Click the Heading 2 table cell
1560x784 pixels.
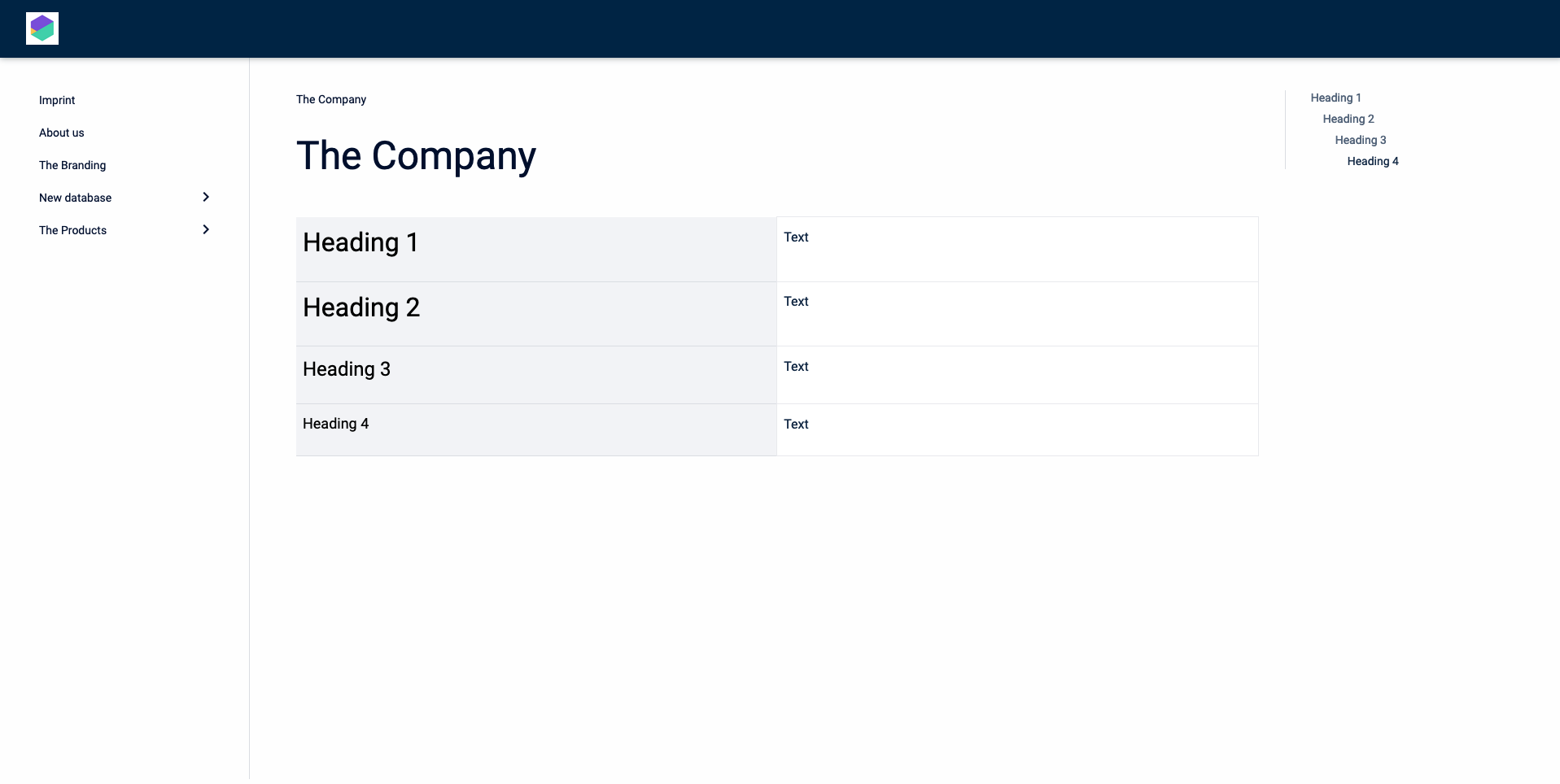coord(361,307)
